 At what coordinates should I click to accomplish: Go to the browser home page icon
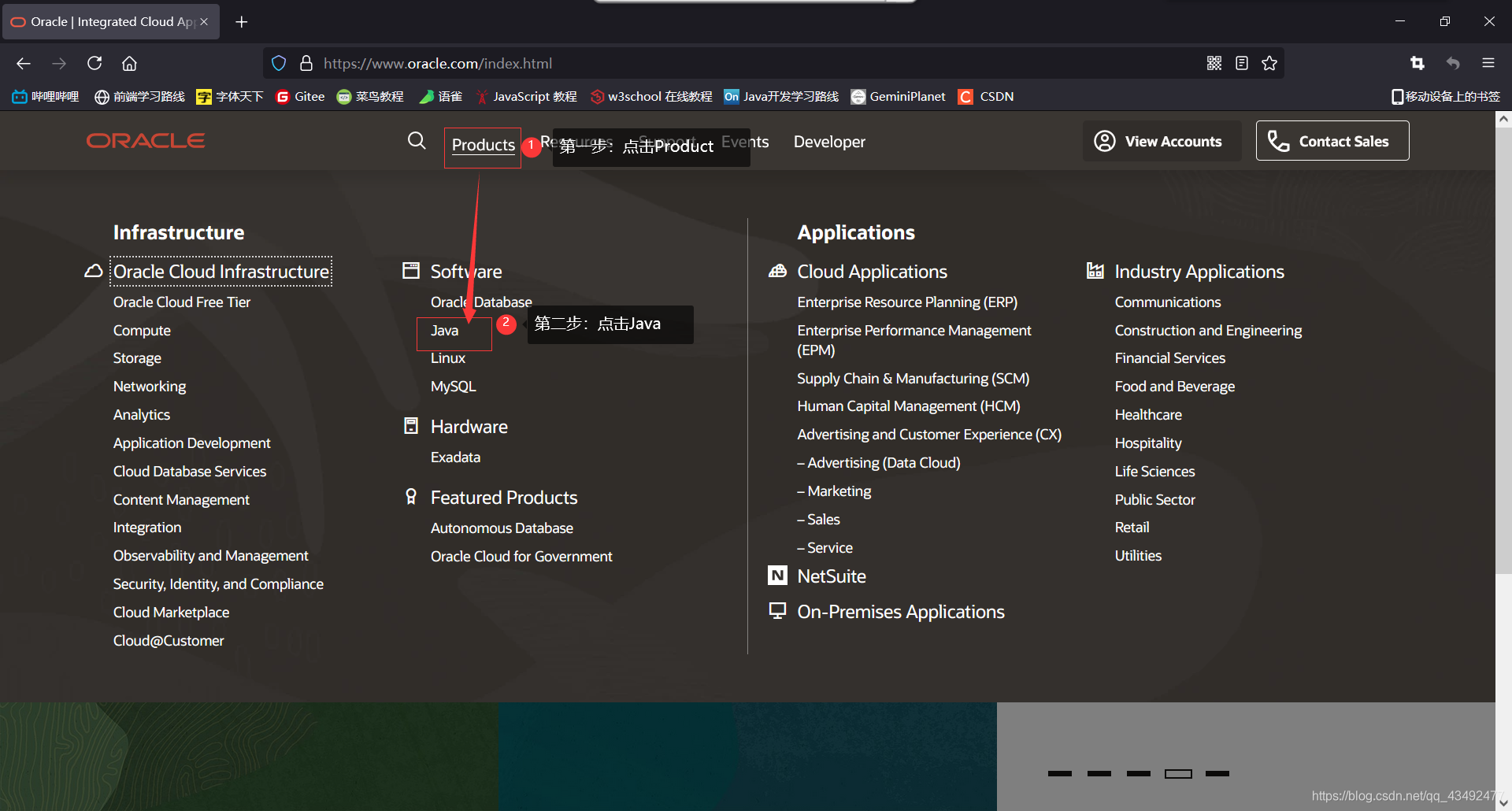click(130, 63)
